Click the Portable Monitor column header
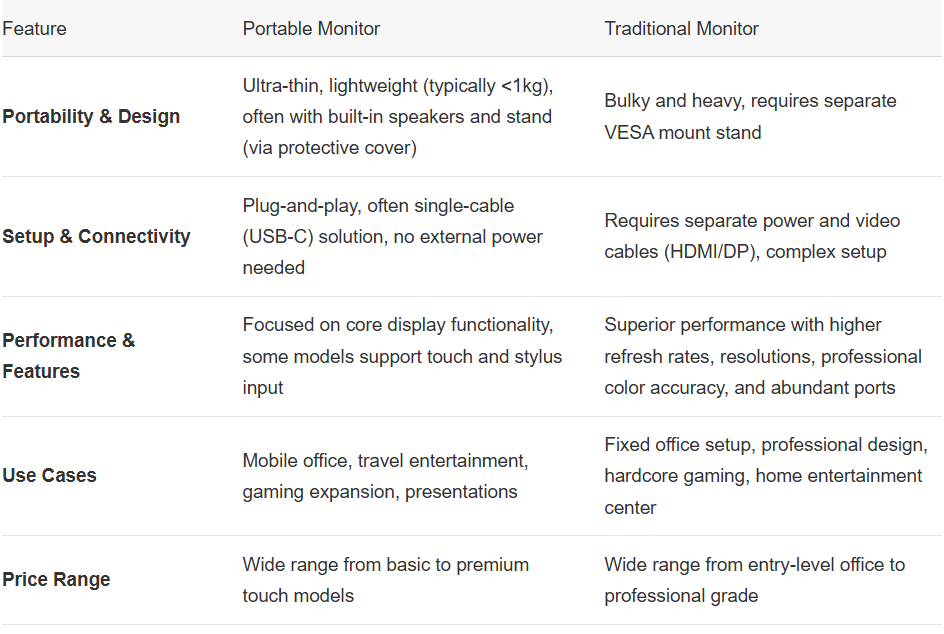 click(311, 29)
